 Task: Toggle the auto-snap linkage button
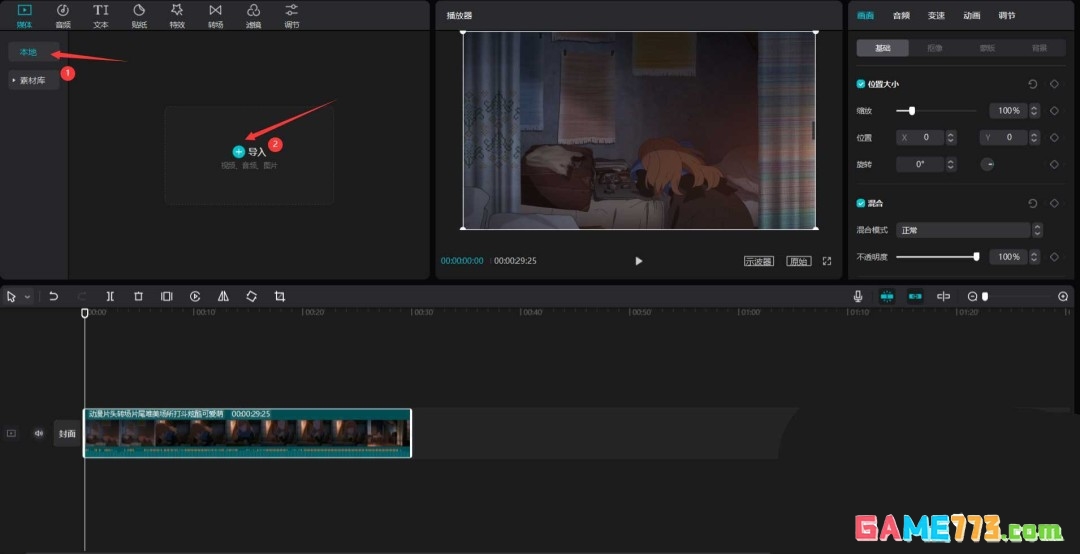(x=915, y=296)
